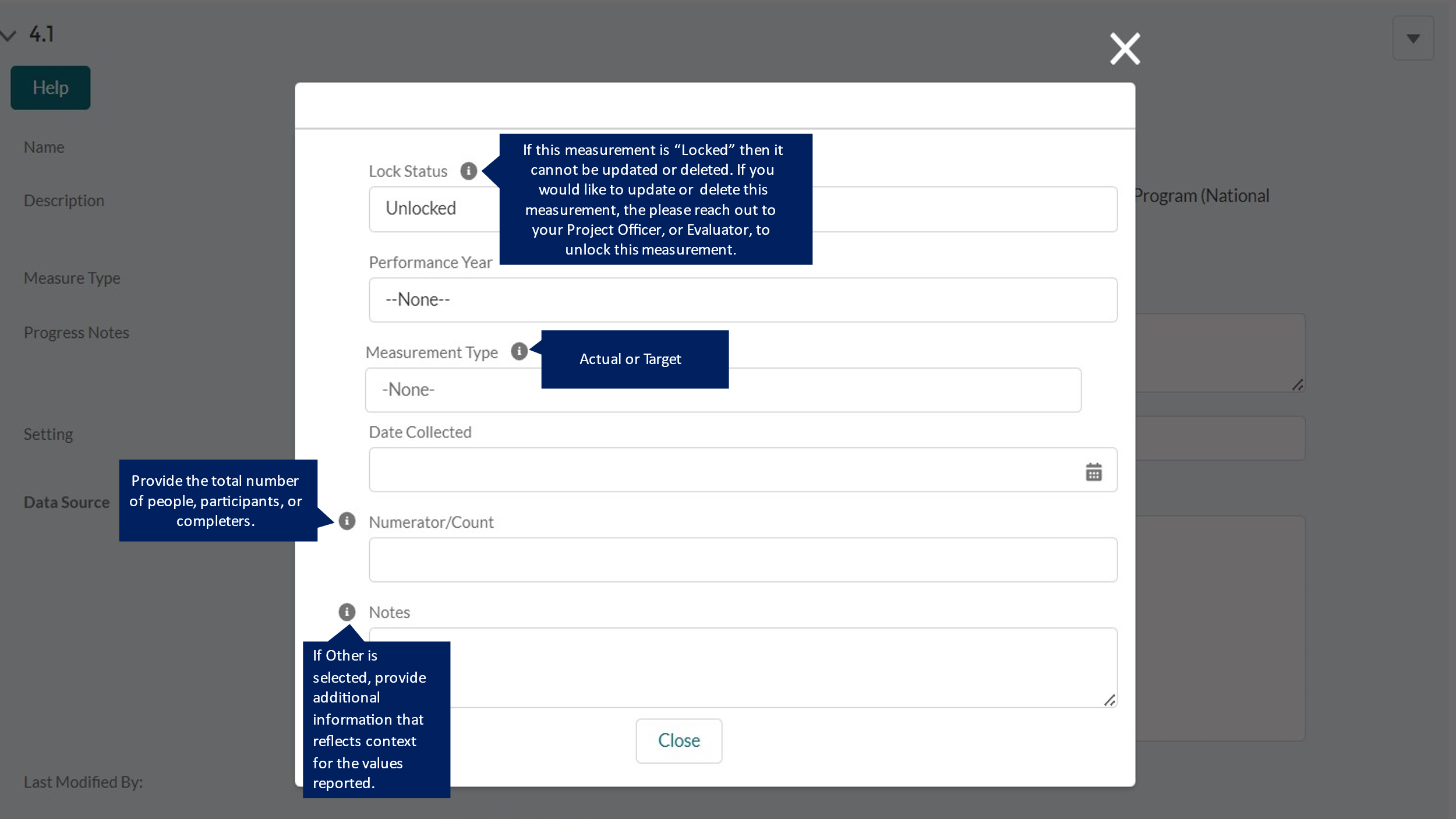Click into the Numerator/Count field
Viewport: 1456px width, 819px height.
pyautogui.click(x=743, y=560)
